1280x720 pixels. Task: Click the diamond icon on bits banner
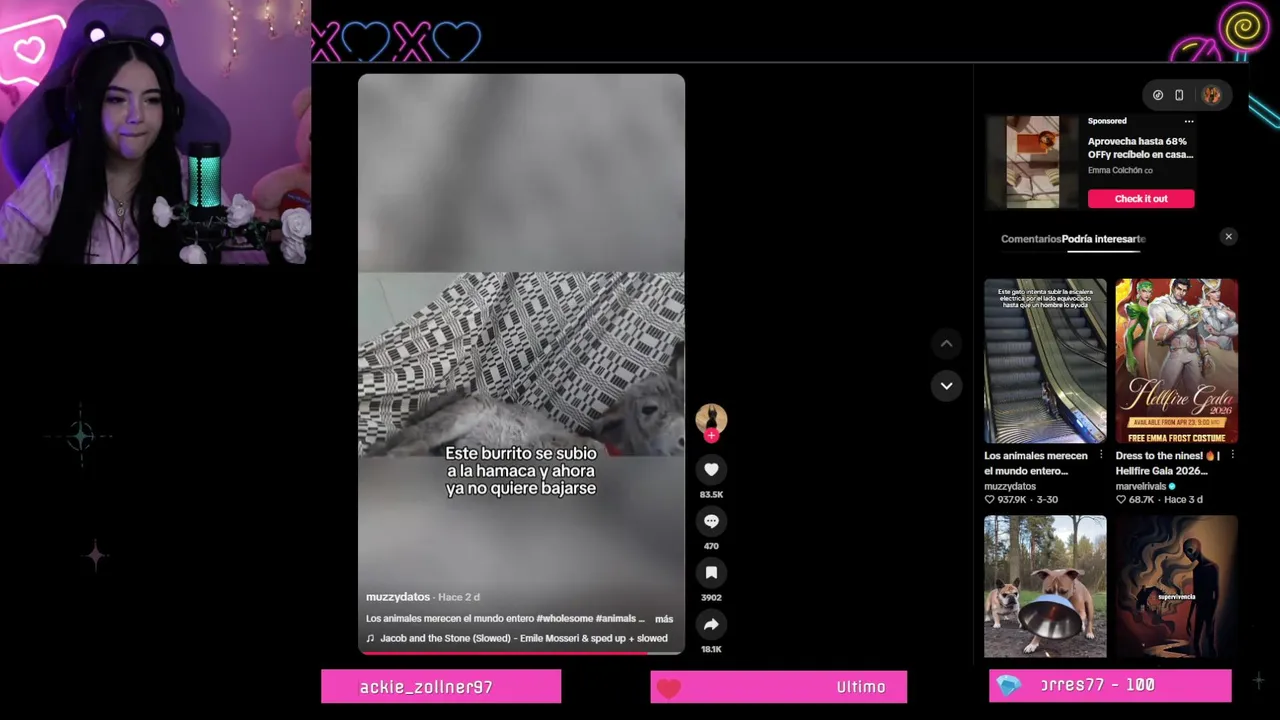click(x=1009, y=685)
